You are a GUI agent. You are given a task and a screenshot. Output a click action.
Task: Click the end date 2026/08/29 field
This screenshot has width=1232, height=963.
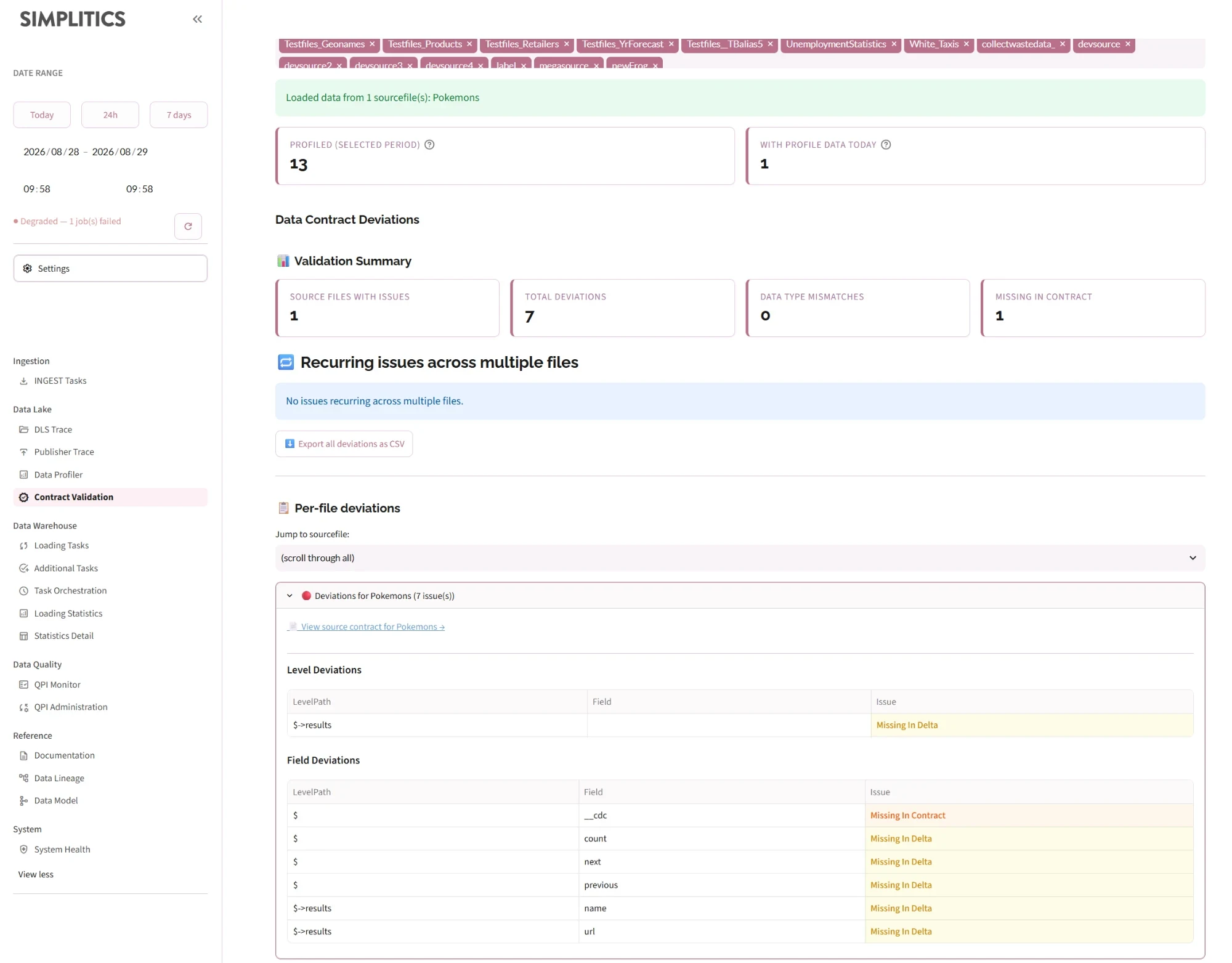[120, 152]
